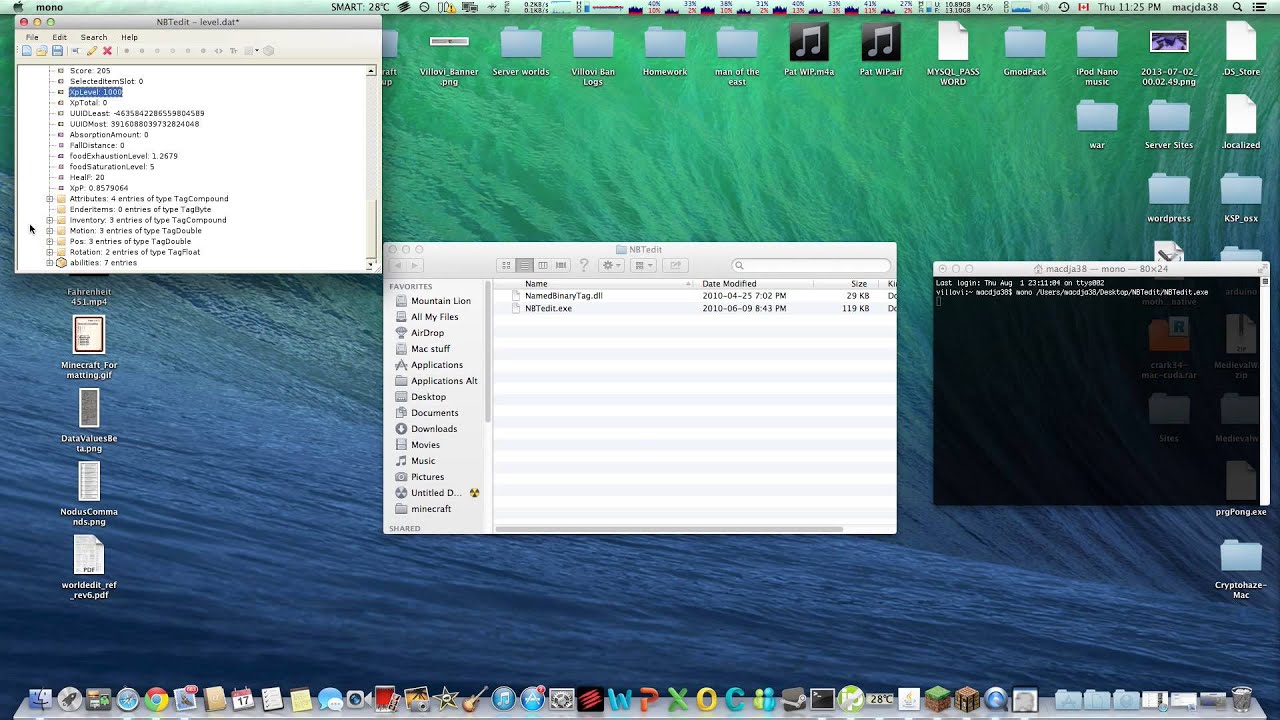Open the File menu in NBTedit
Viewport: 1280px width, 720px height.
click(32, 37)
